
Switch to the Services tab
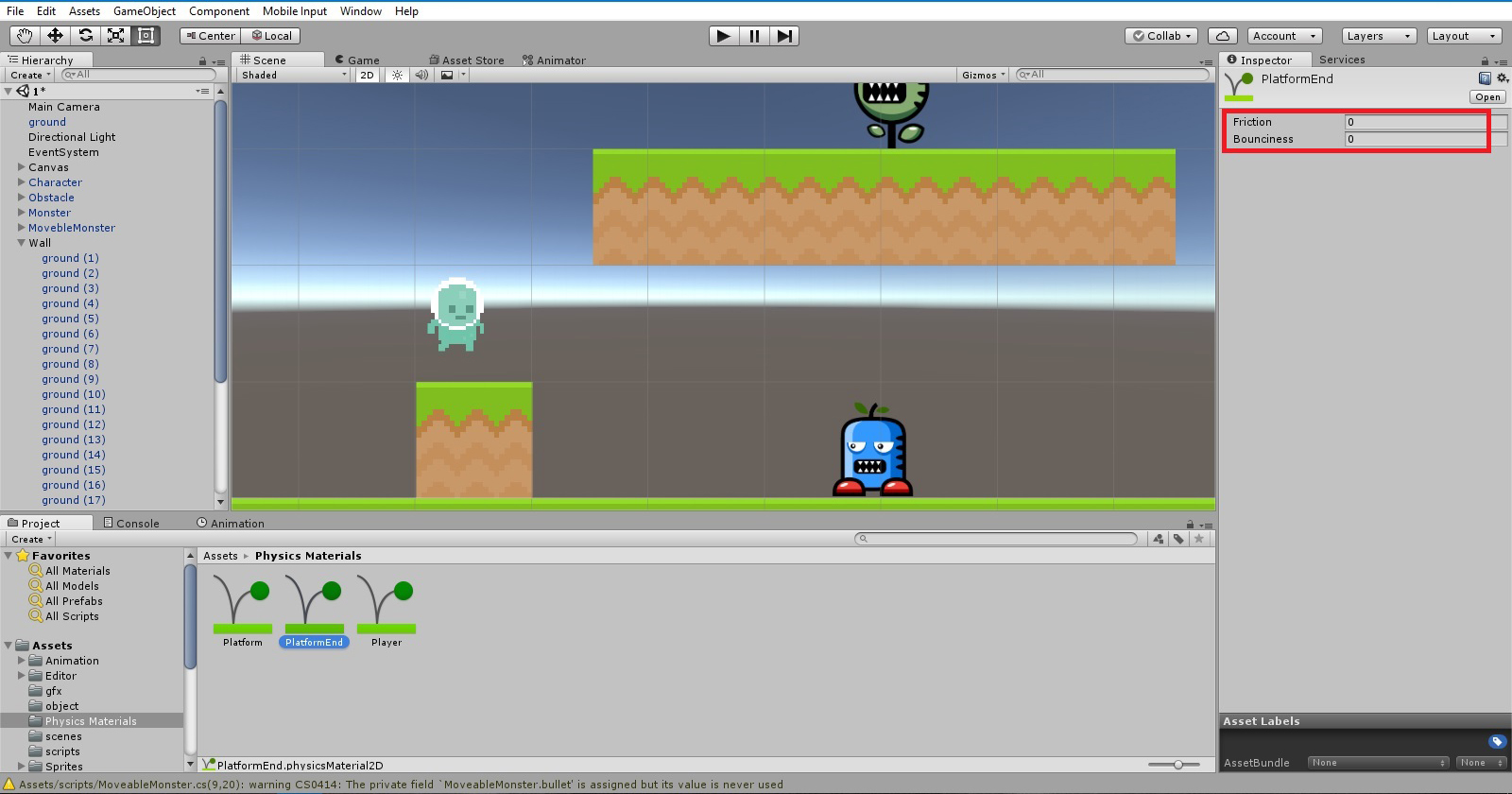point(1342,60)
